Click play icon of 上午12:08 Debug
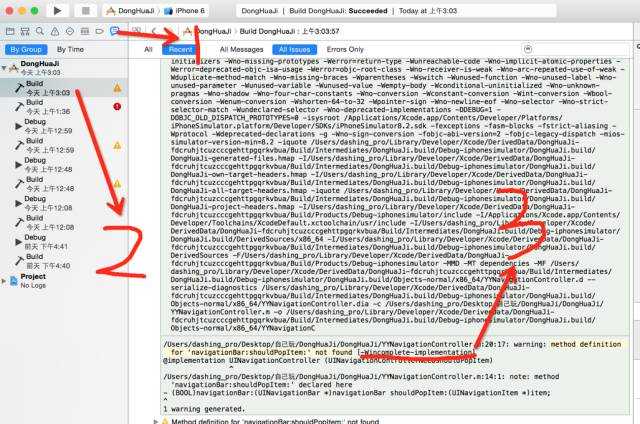The height and width of the screenshot is (424, 640). 18,203
